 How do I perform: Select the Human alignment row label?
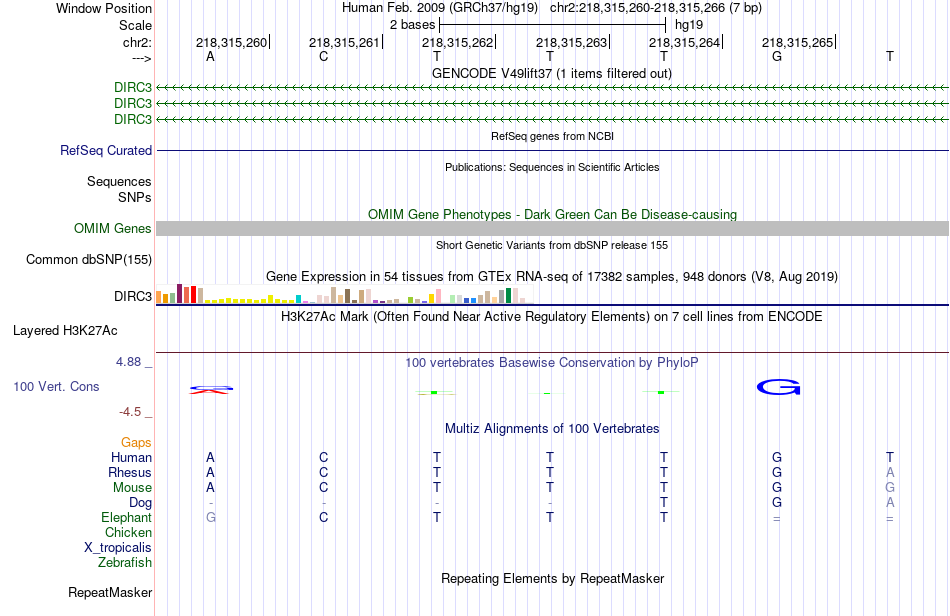point(131,457)
